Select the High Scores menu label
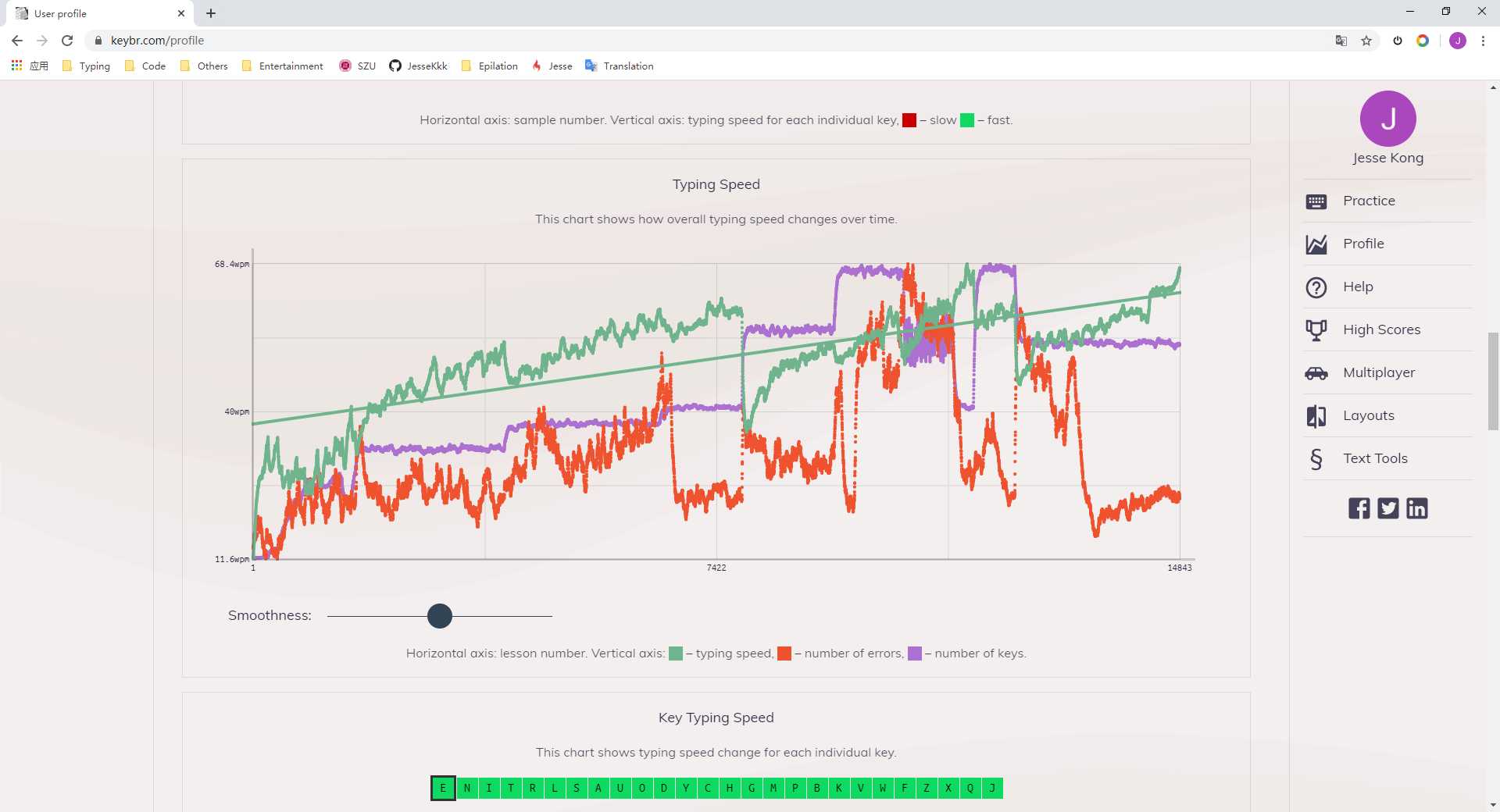This screenshot has width=1500, height=812. click(x=1381, y=329)
